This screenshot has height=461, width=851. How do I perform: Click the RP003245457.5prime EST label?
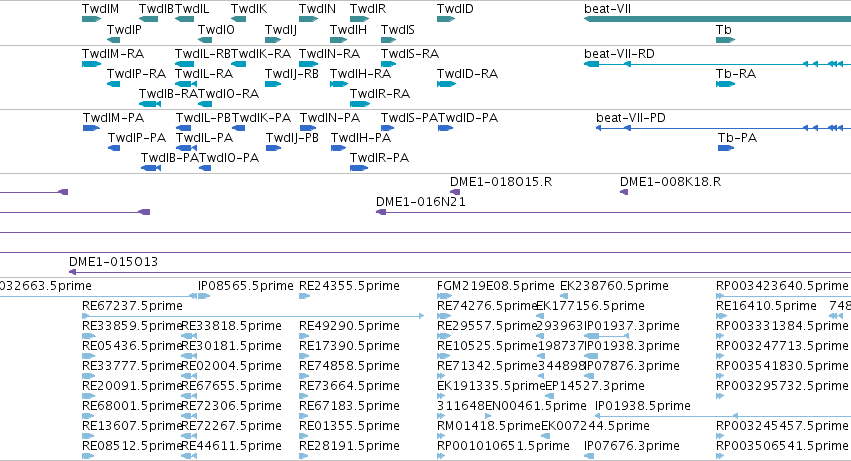782,427
